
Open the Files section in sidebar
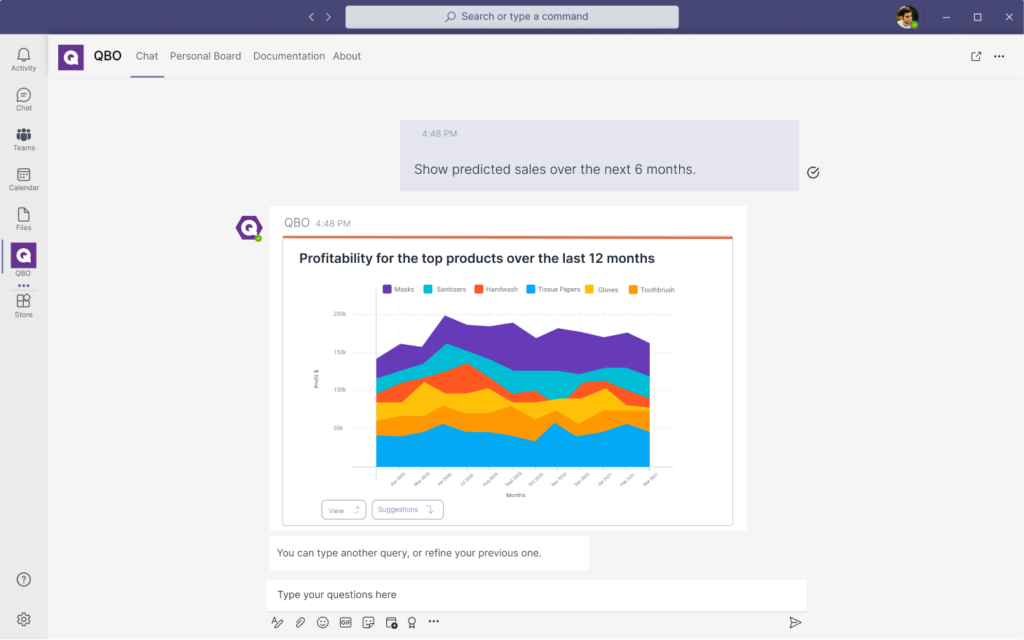[x=23, y=219]
